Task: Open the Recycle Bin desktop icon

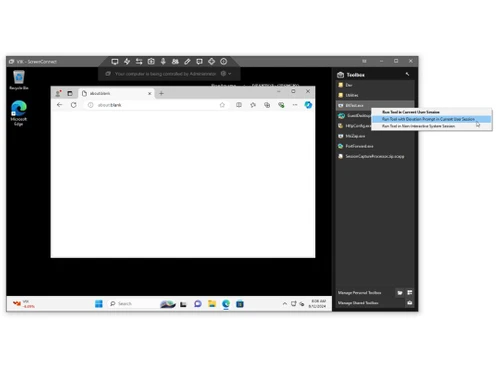Action: pos(19,80)
